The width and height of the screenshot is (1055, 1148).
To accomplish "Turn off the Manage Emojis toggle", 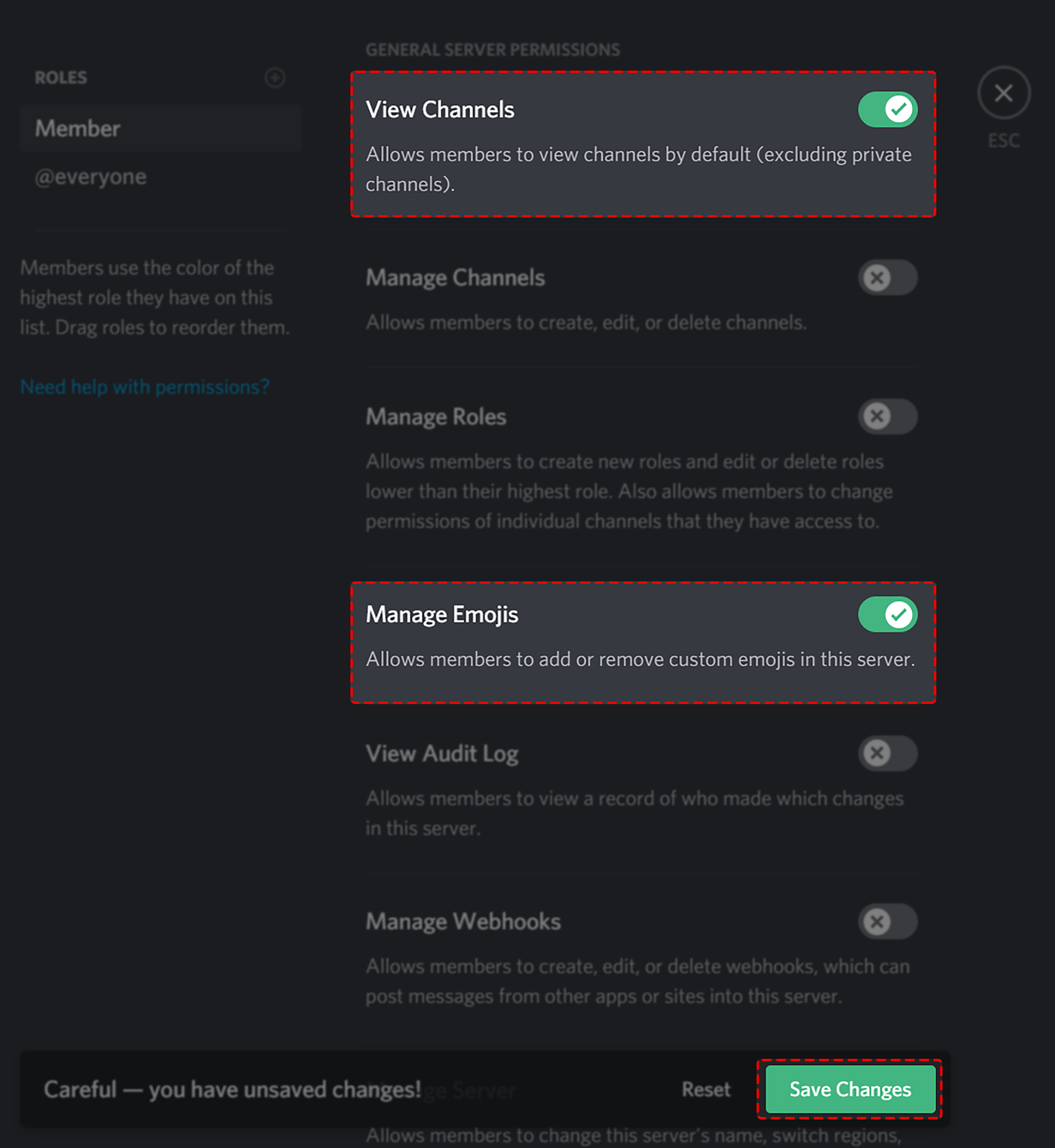I will pos(887,615).
